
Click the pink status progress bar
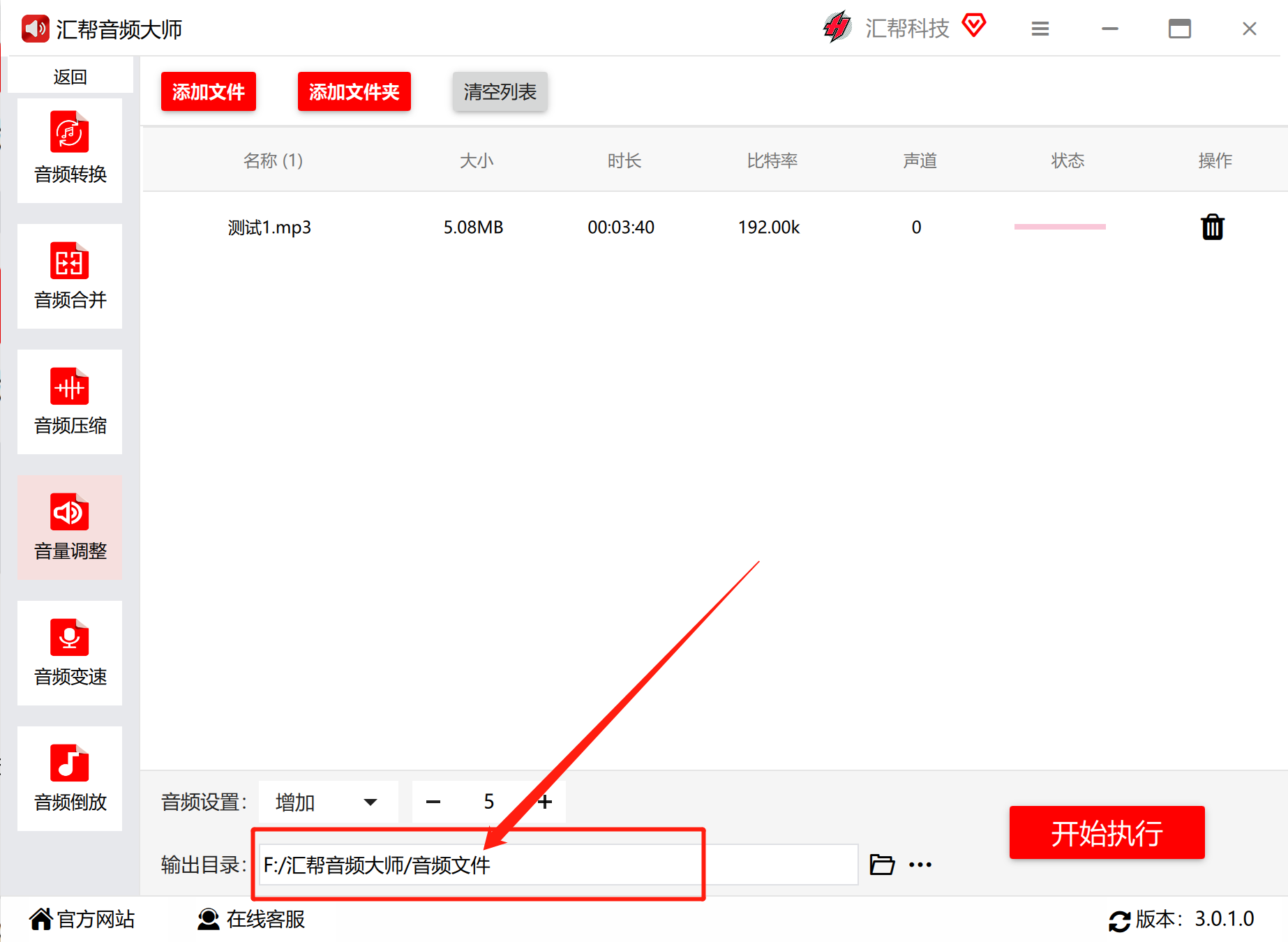point(1060,227)
